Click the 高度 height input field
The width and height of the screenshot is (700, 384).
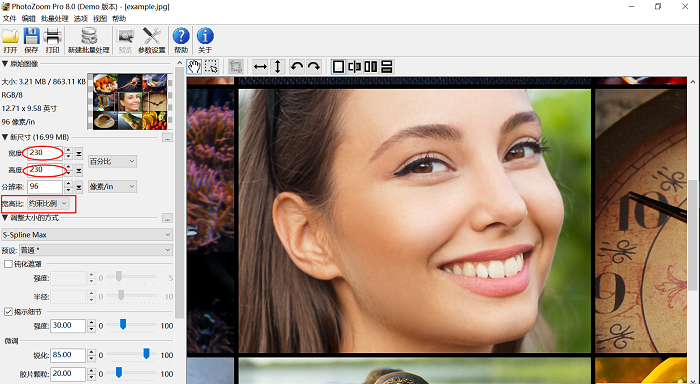pyautogui.click(x=45, y=170)
